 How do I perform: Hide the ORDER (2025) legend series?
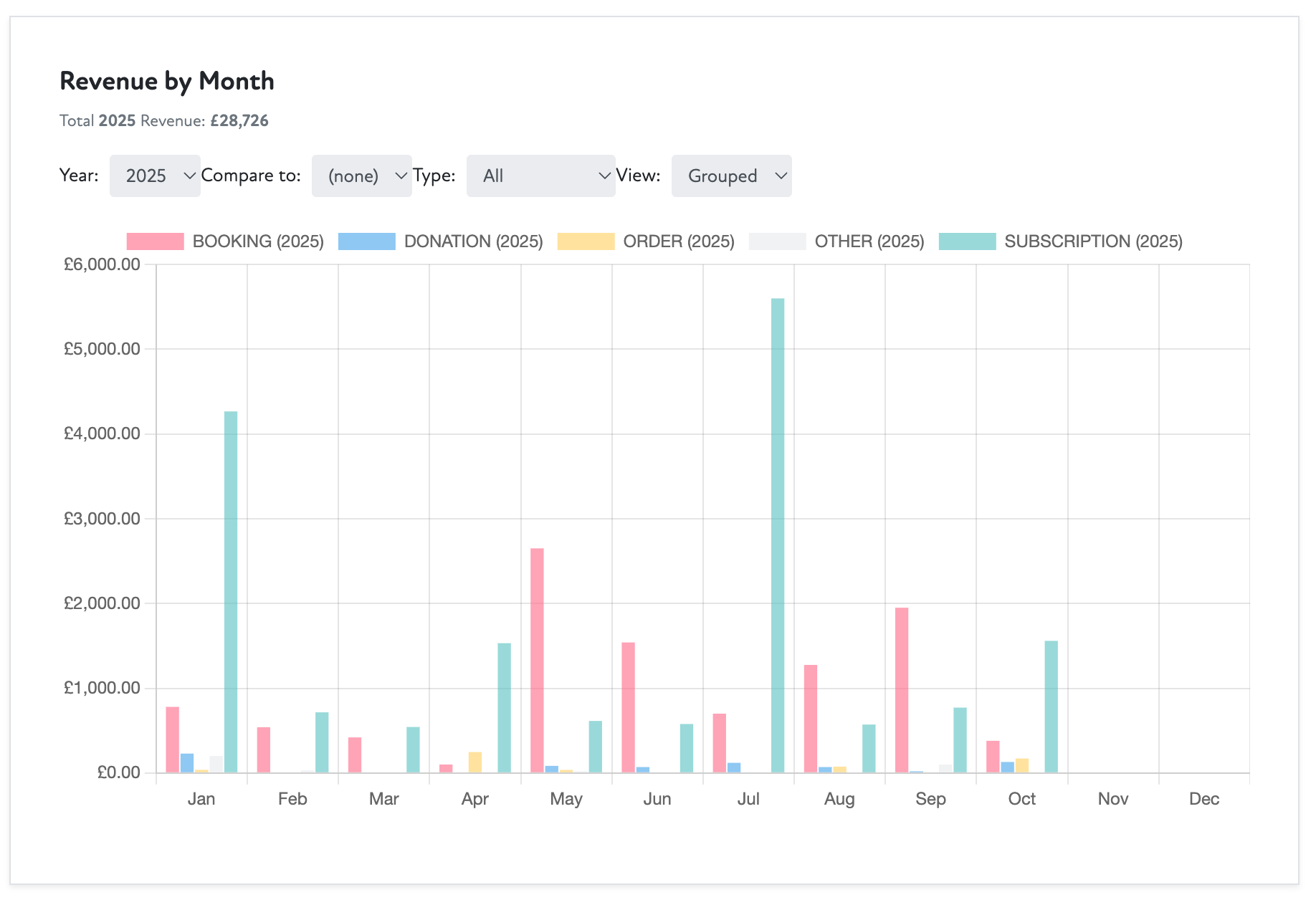click(x=645, y=241)
